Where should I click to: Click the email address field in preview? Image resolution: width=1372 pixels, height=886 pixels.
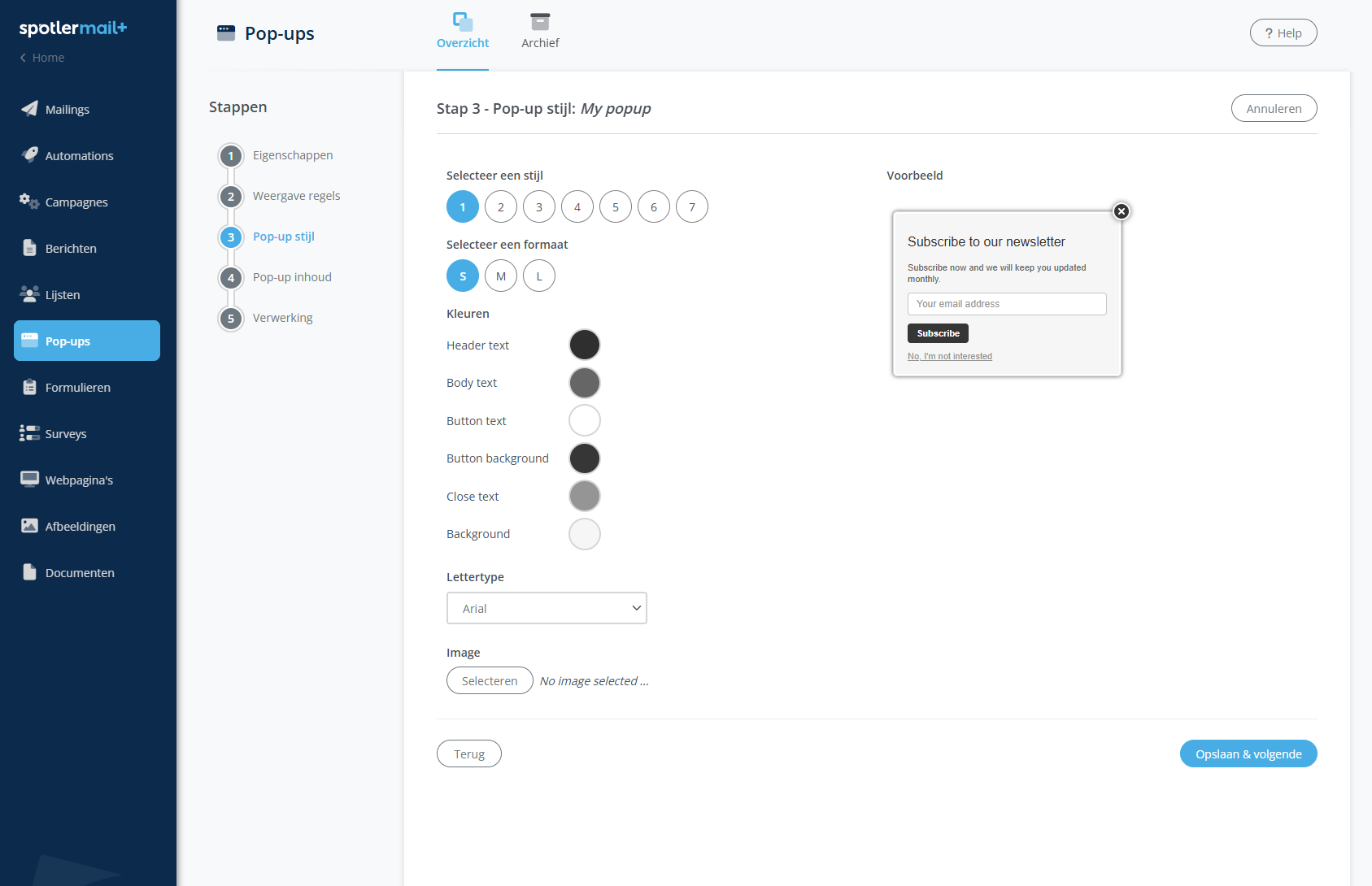pos(1007,304)
